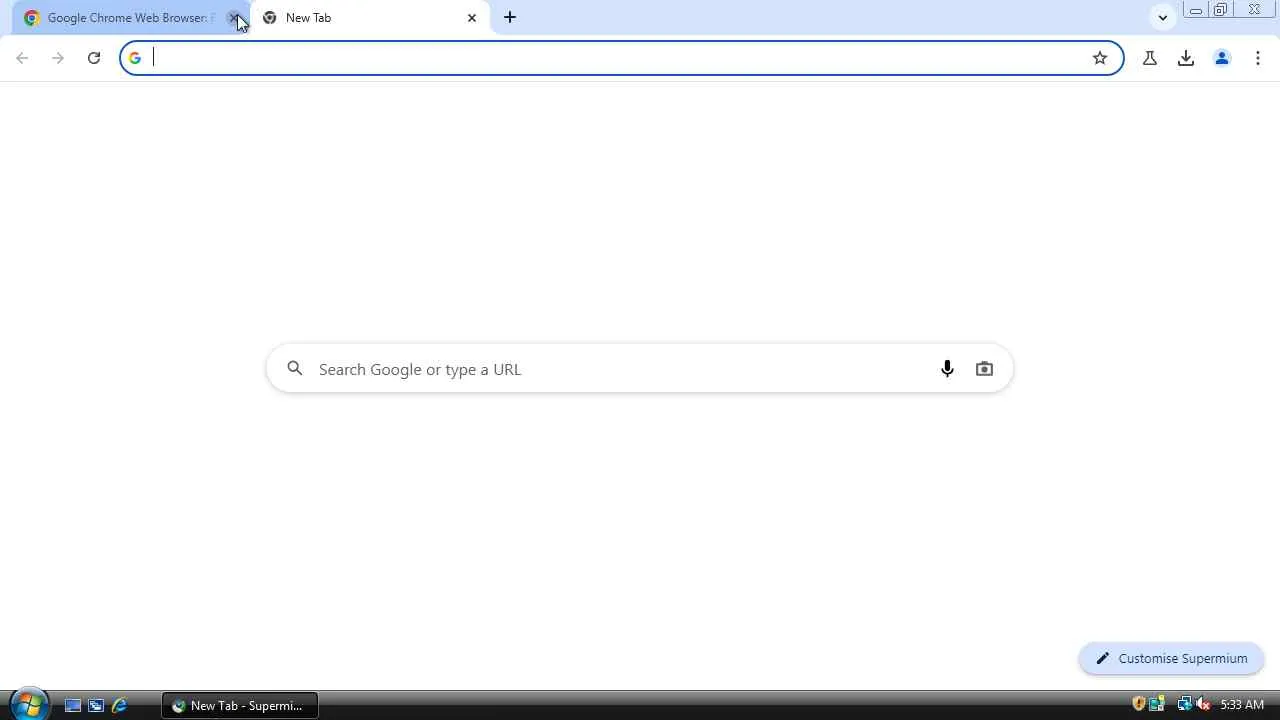The width and height of the screenshot is (1280, 720).
Task: Open a new tab with plus button
Action: pos(510,17)
